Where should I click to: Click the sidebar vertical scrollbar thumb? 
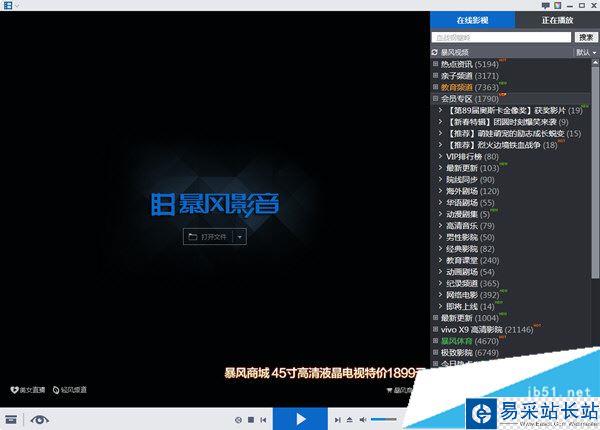(x=595, y=172)
